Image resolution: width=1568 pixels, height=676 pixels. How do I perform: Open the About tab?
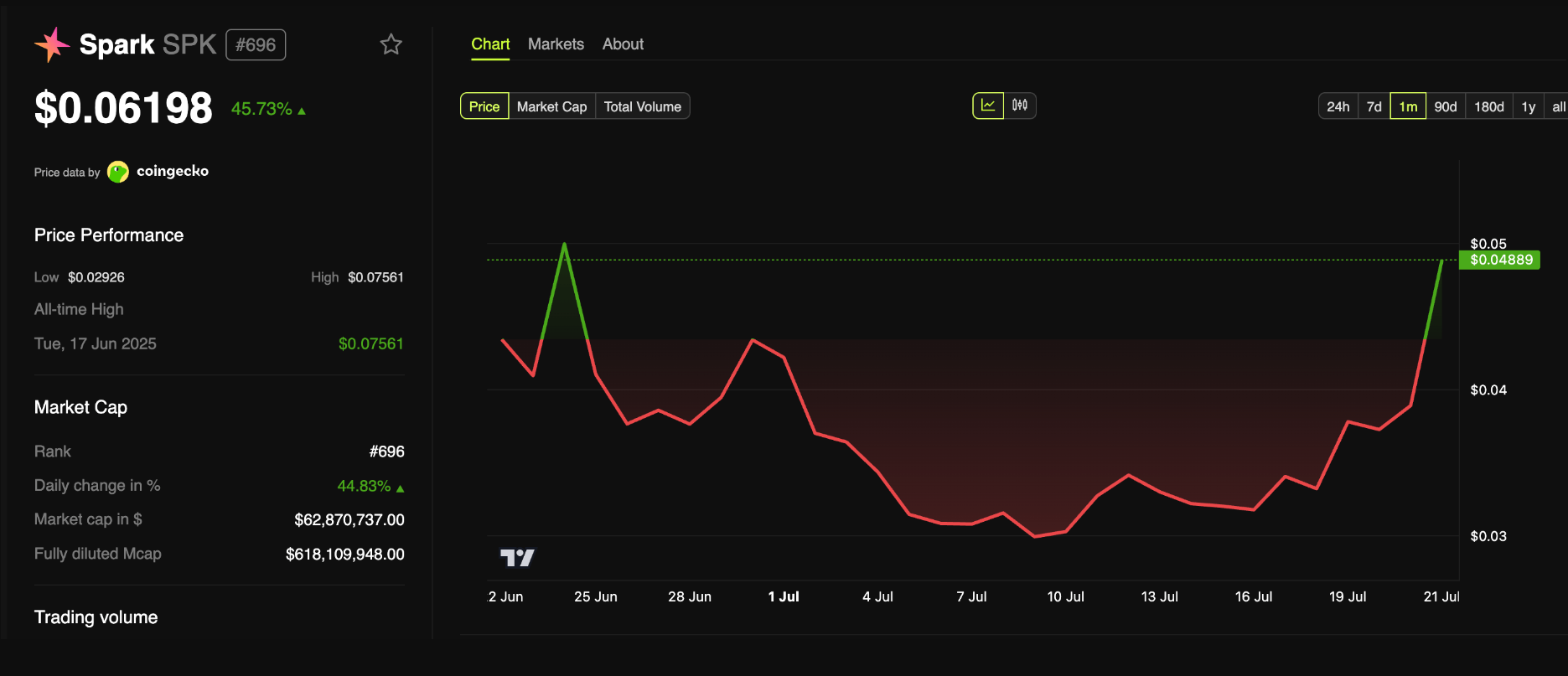pyautogui.click(x=623, y=44)
